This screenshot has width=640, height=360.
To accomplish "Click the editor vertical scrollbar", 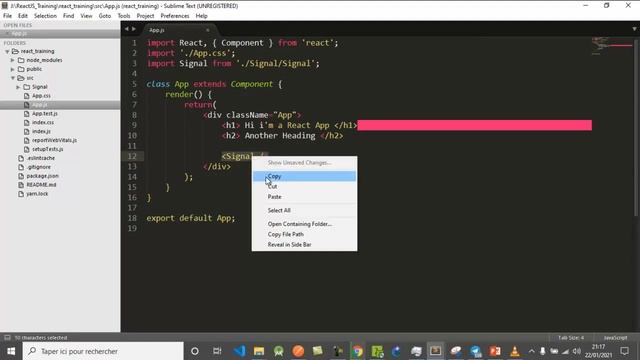I will point(636,127).
